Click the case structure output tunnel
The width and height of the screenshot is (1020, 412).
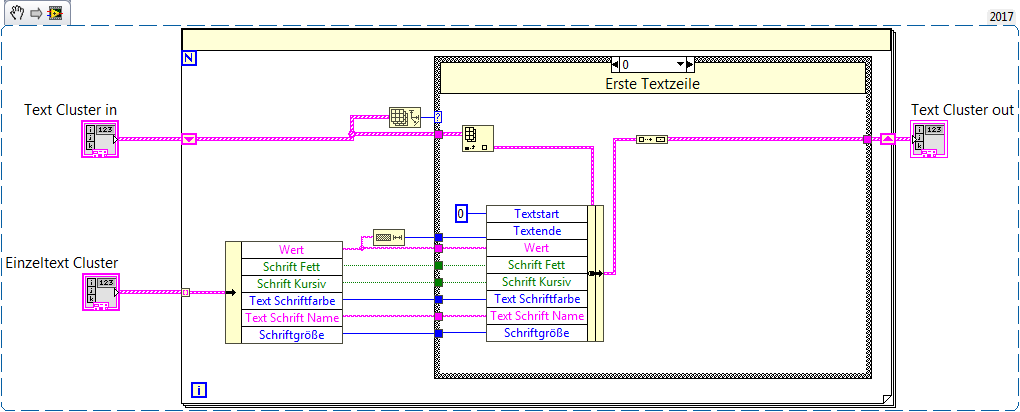[867, 139]
